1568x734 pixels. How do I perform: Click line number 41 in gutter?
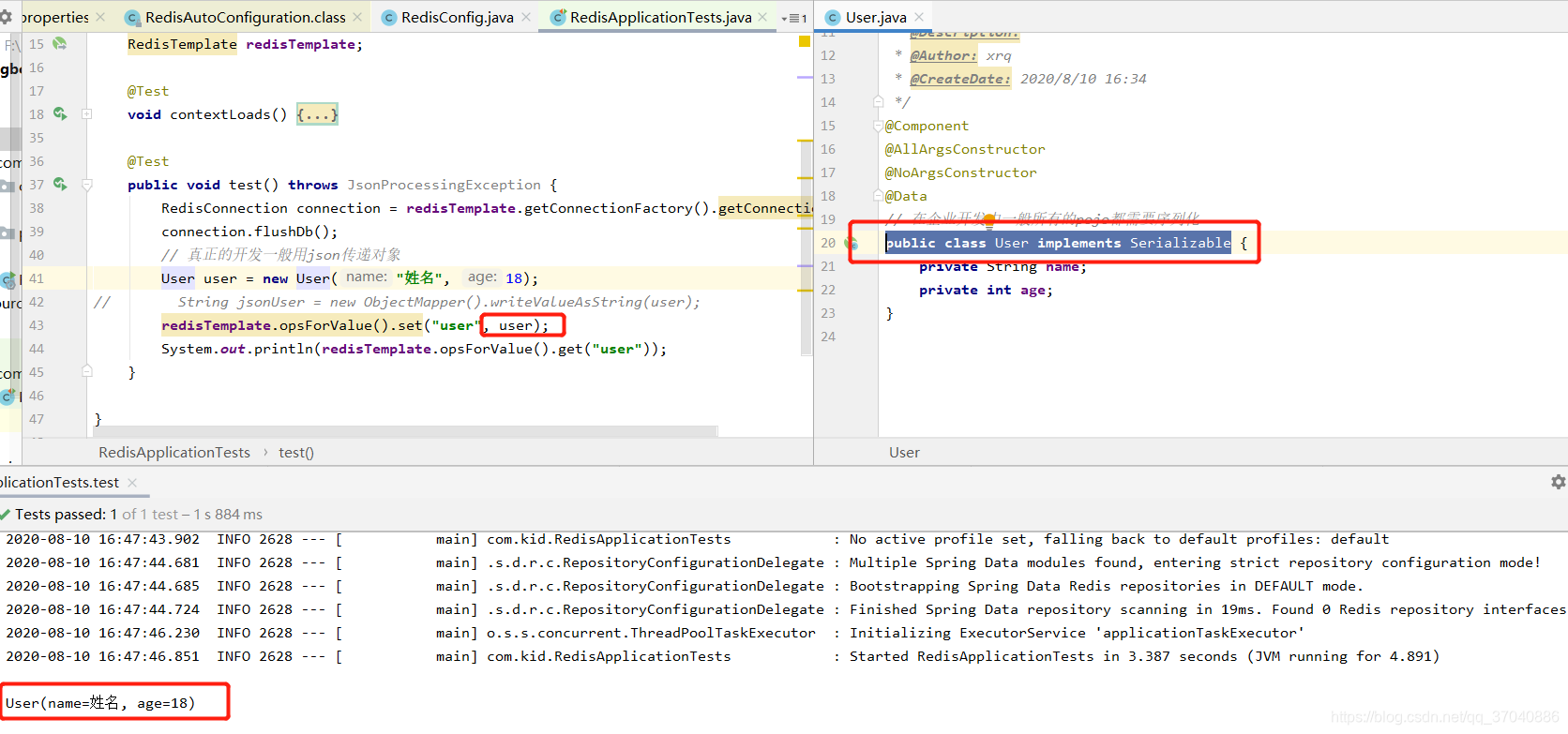37,278
